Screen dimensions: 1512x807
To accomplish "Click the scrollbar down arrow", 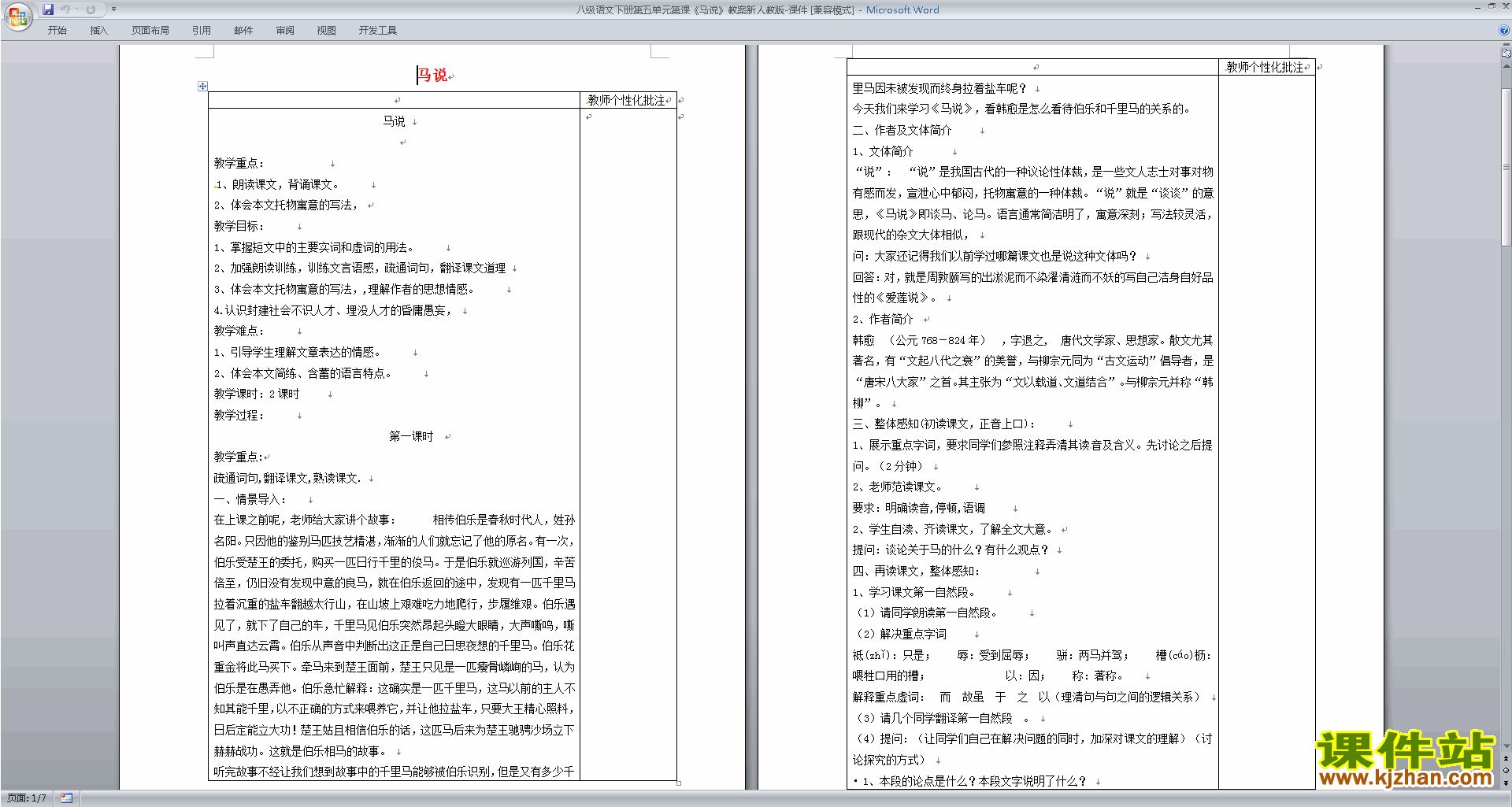I will [x=1506, y=746].
